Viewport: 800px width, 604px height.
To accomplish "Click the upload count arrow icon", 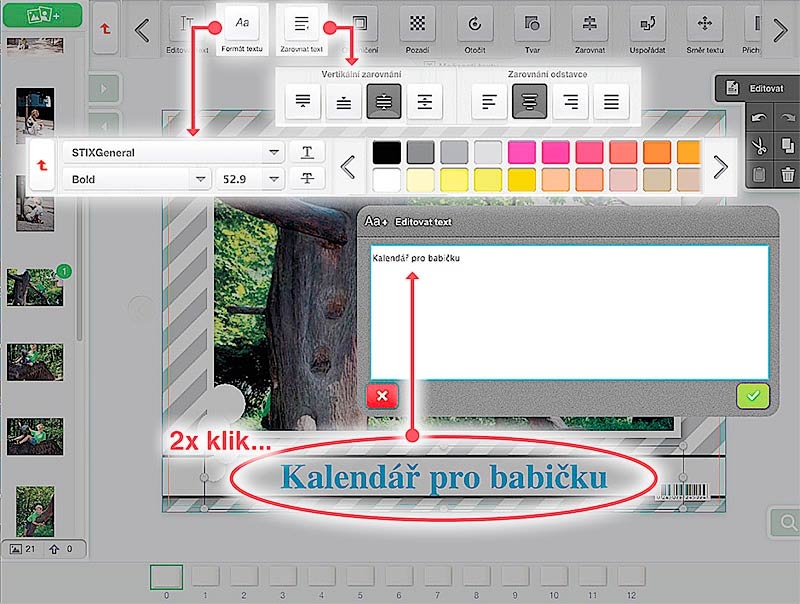I will coord(54,549).
